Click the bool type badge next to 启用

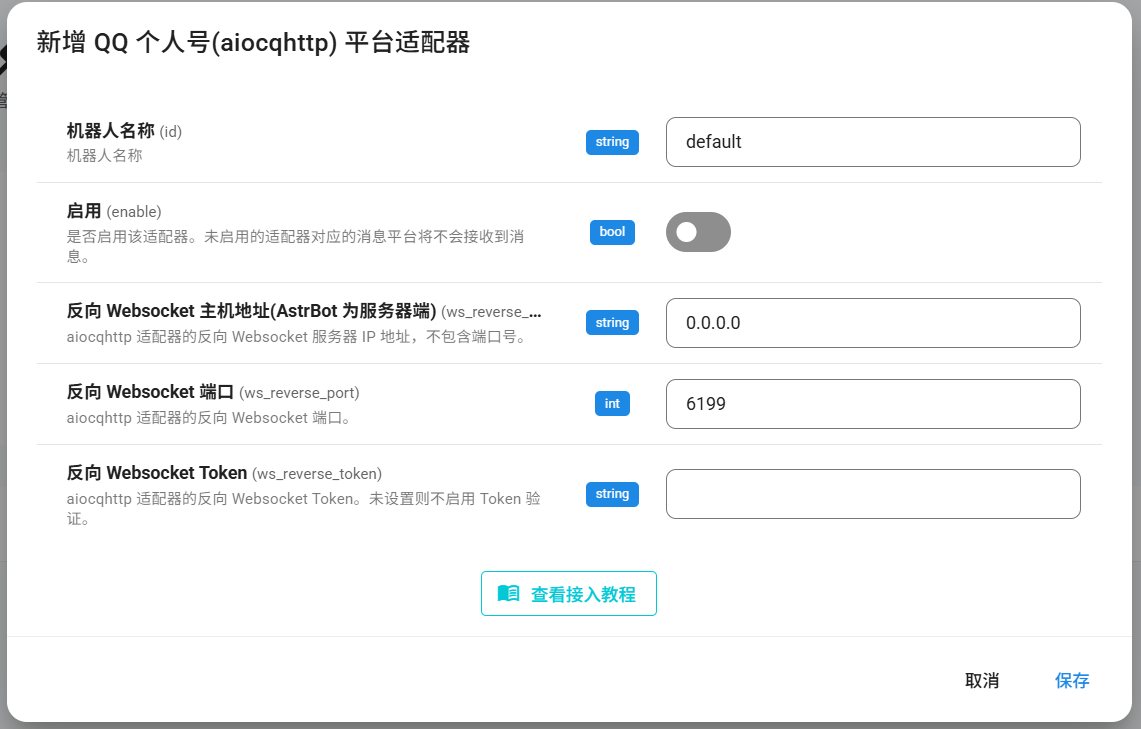click(612, 232)
